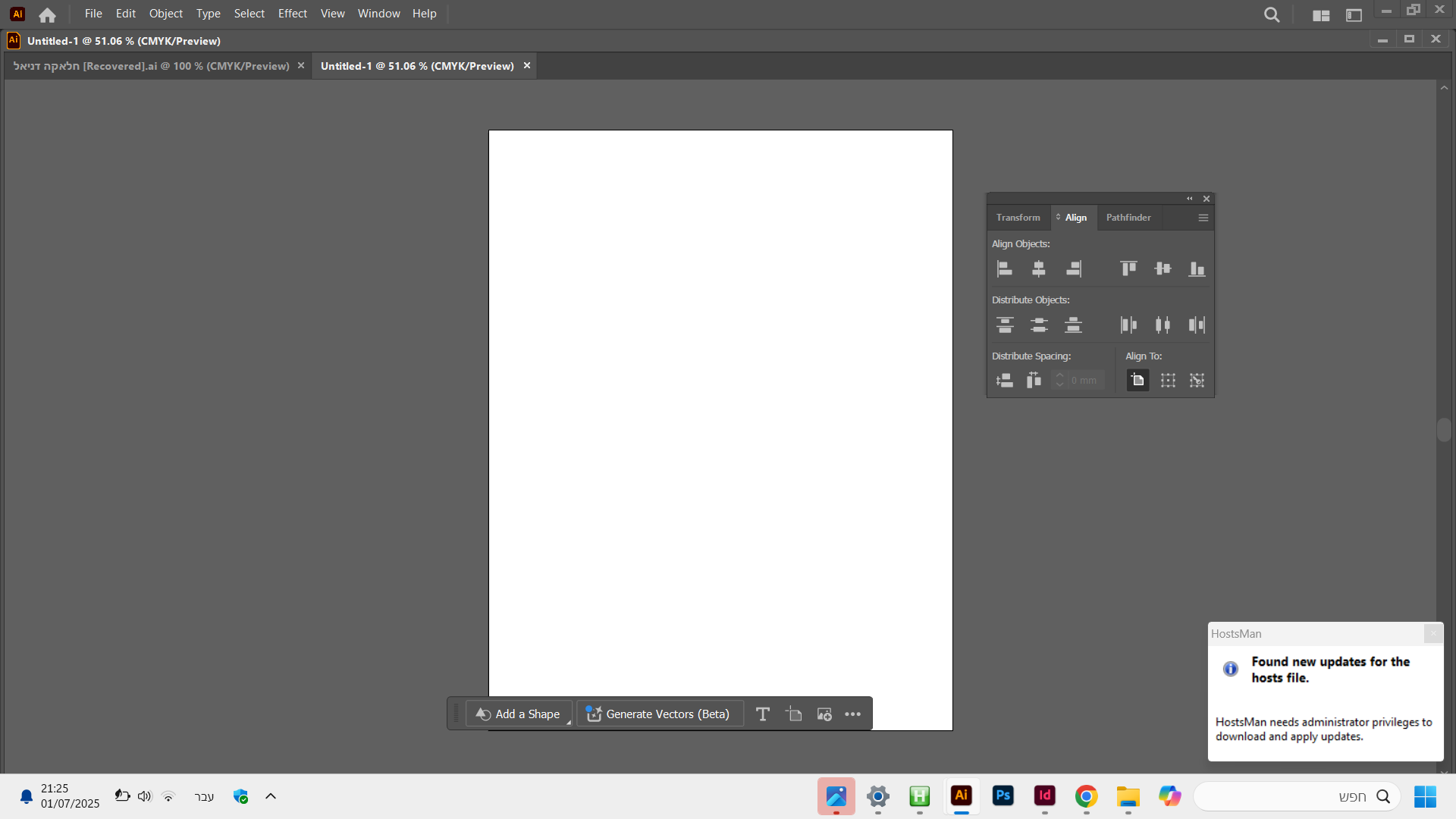Click the Vertical Align Top icon
1456x819 pixels.
[x=1128, y=268]
